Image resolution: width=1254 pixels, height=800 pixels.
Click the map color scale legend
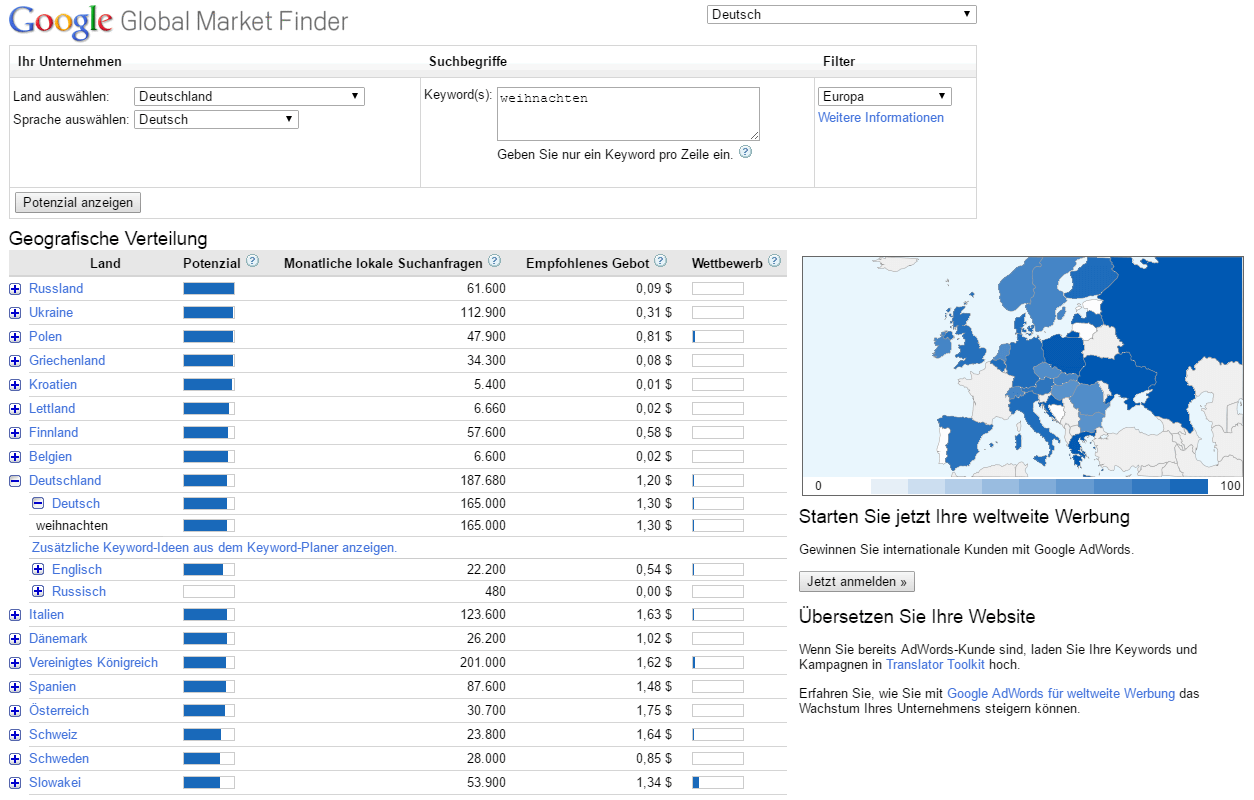click(1023, 486)
